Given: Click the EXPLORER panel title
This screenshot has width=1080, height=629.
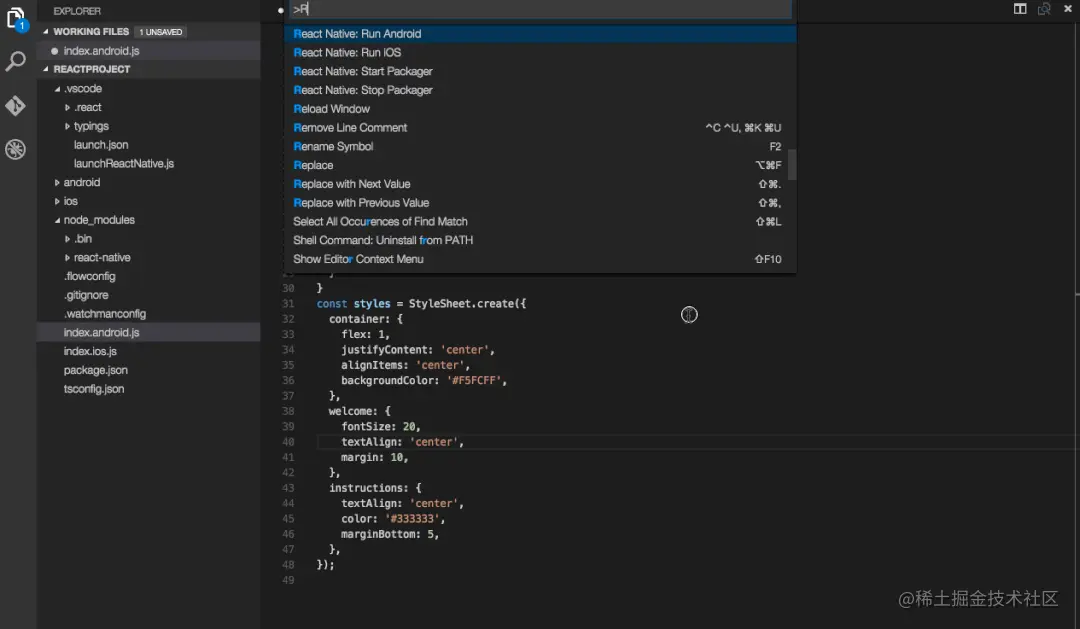Looking at the screenshot, I should point(77,11).
